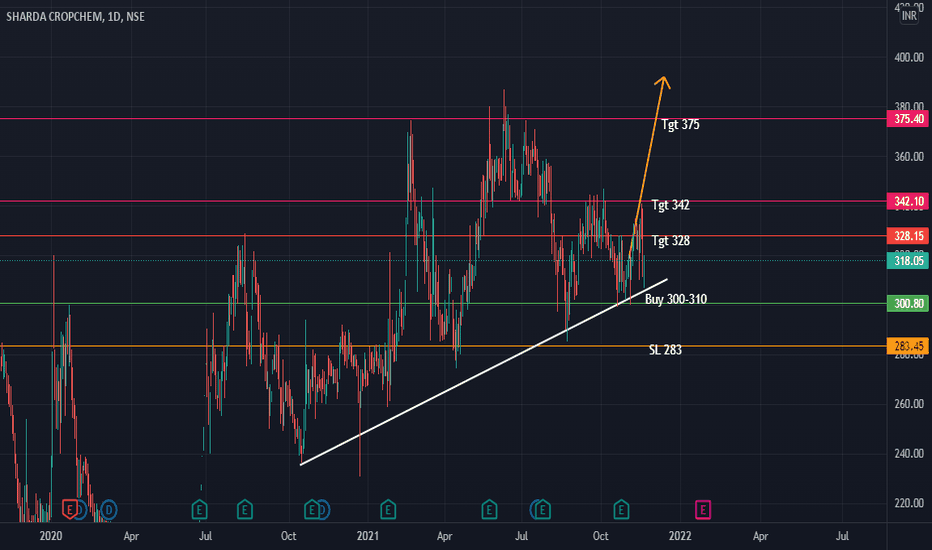Click the blue dividend marker near March 2020
The image size is (932, 550).
pyautogui.click(x=109, y=510)
